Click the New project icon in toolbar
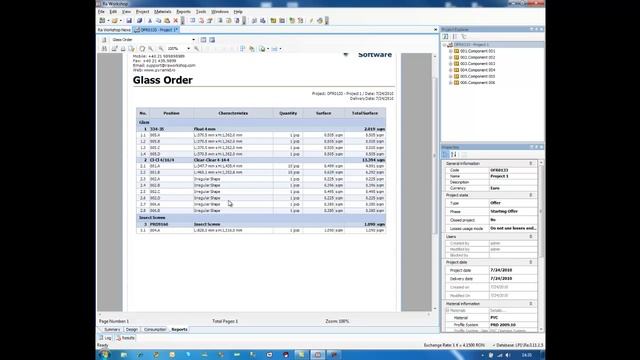The width and height of the screenshot is (640, 360). point(102,21)
